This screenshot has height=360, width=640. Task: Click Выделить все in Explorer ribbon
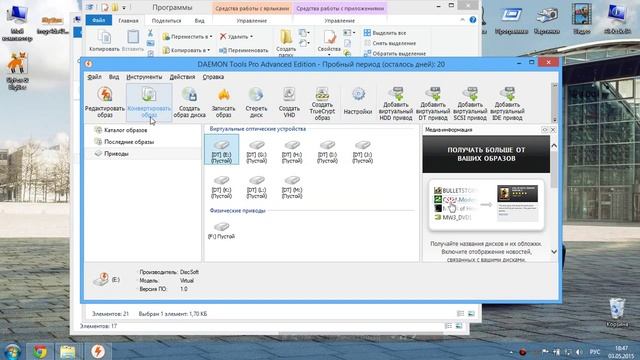click(385, 33)
